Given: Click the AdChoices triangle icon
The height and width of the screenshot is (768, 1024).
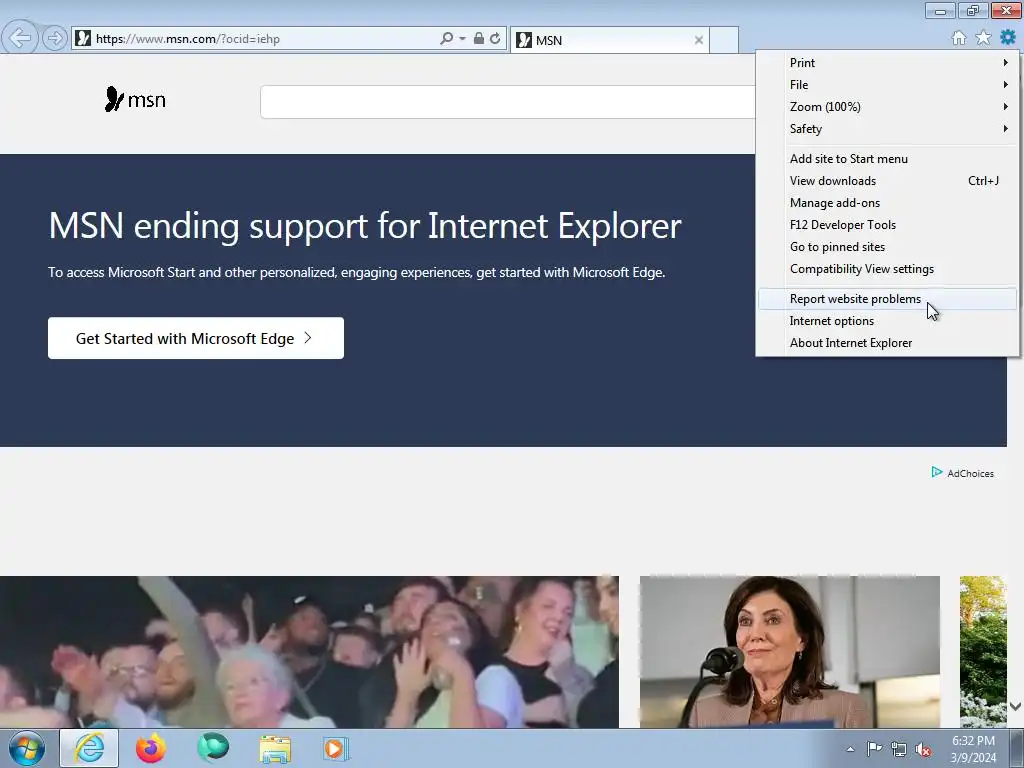Looking at the screenshot, I should [x=936, y=472].
